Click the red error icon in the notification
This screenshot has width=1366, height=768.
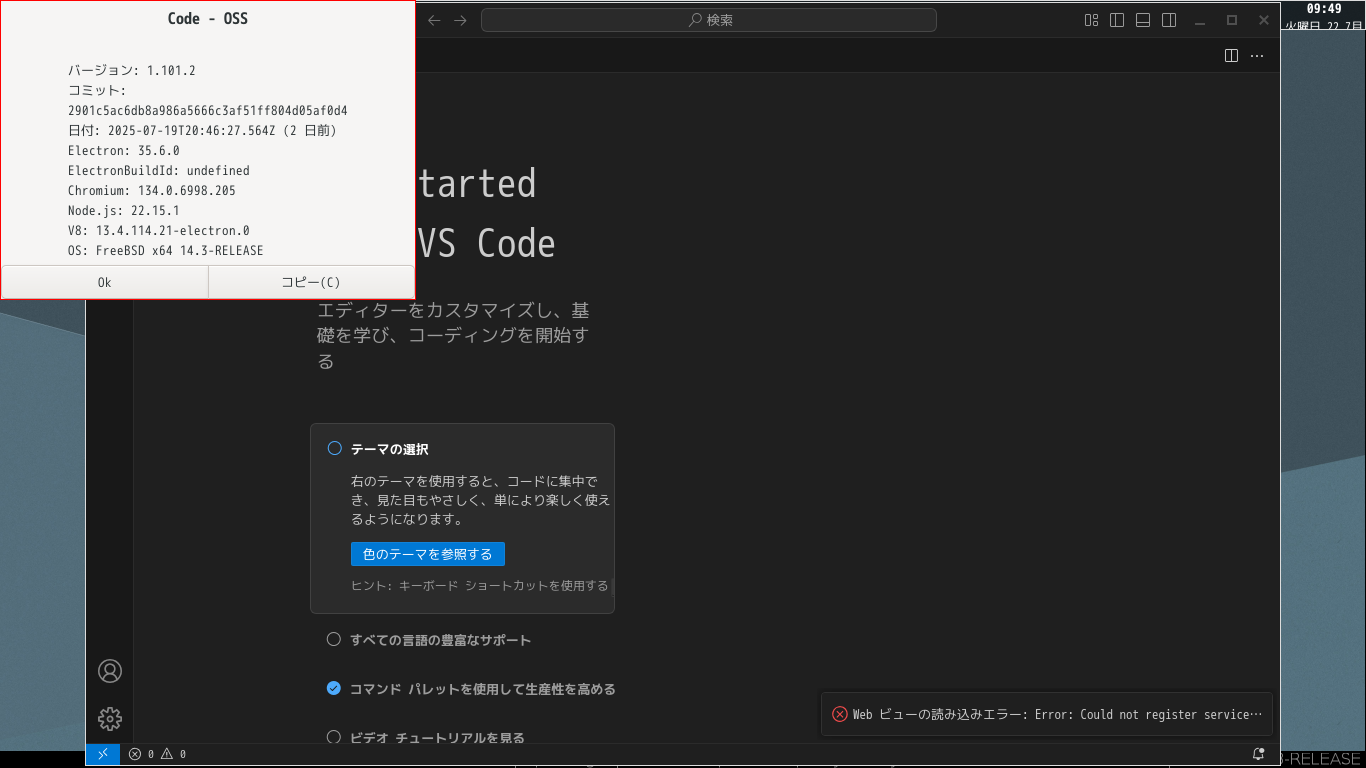pyautogui.click(x=840, y=714)
